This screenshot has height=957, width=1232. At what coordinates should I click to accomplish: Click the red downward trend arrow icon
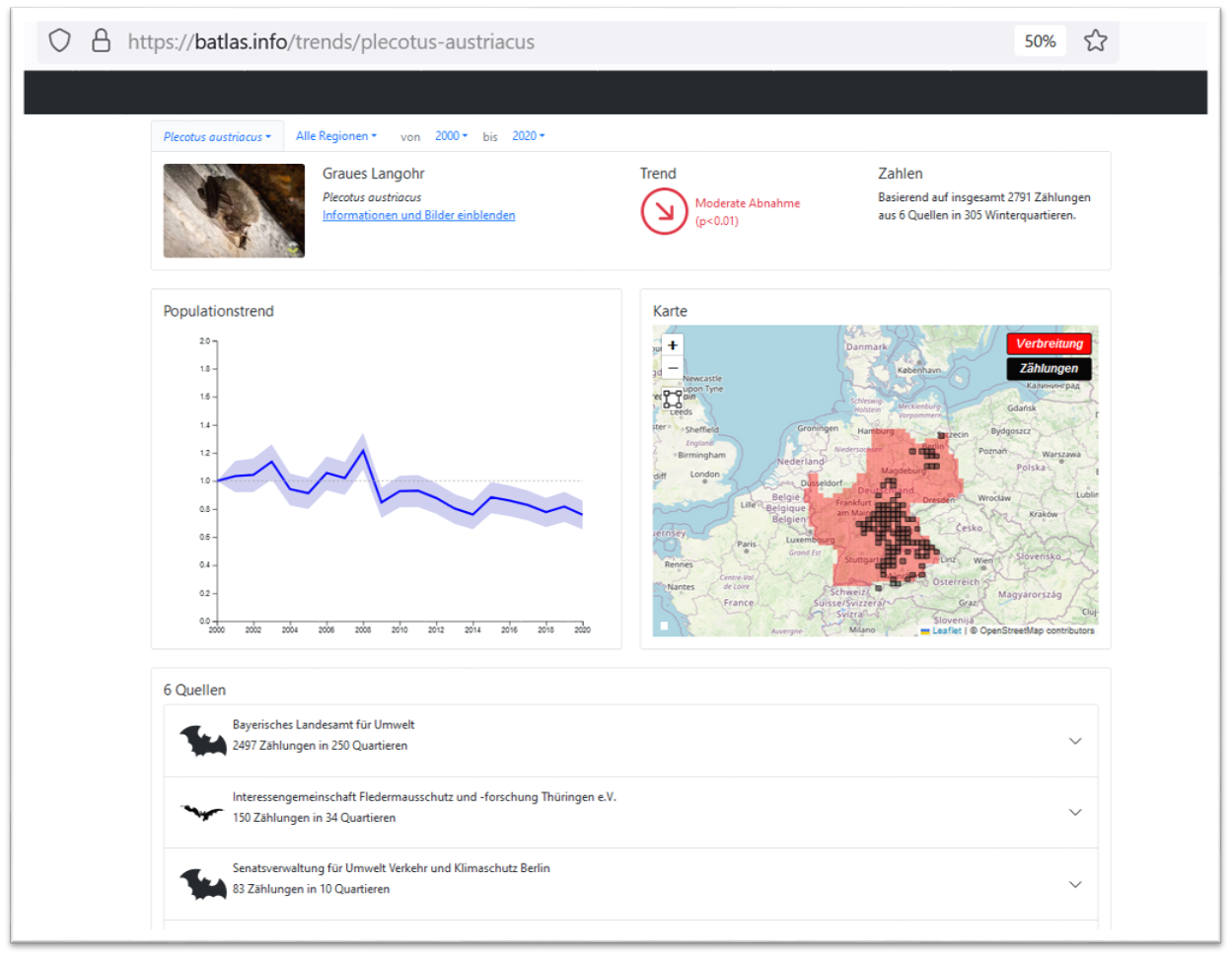pyautogui.click(x=664, y=211)
